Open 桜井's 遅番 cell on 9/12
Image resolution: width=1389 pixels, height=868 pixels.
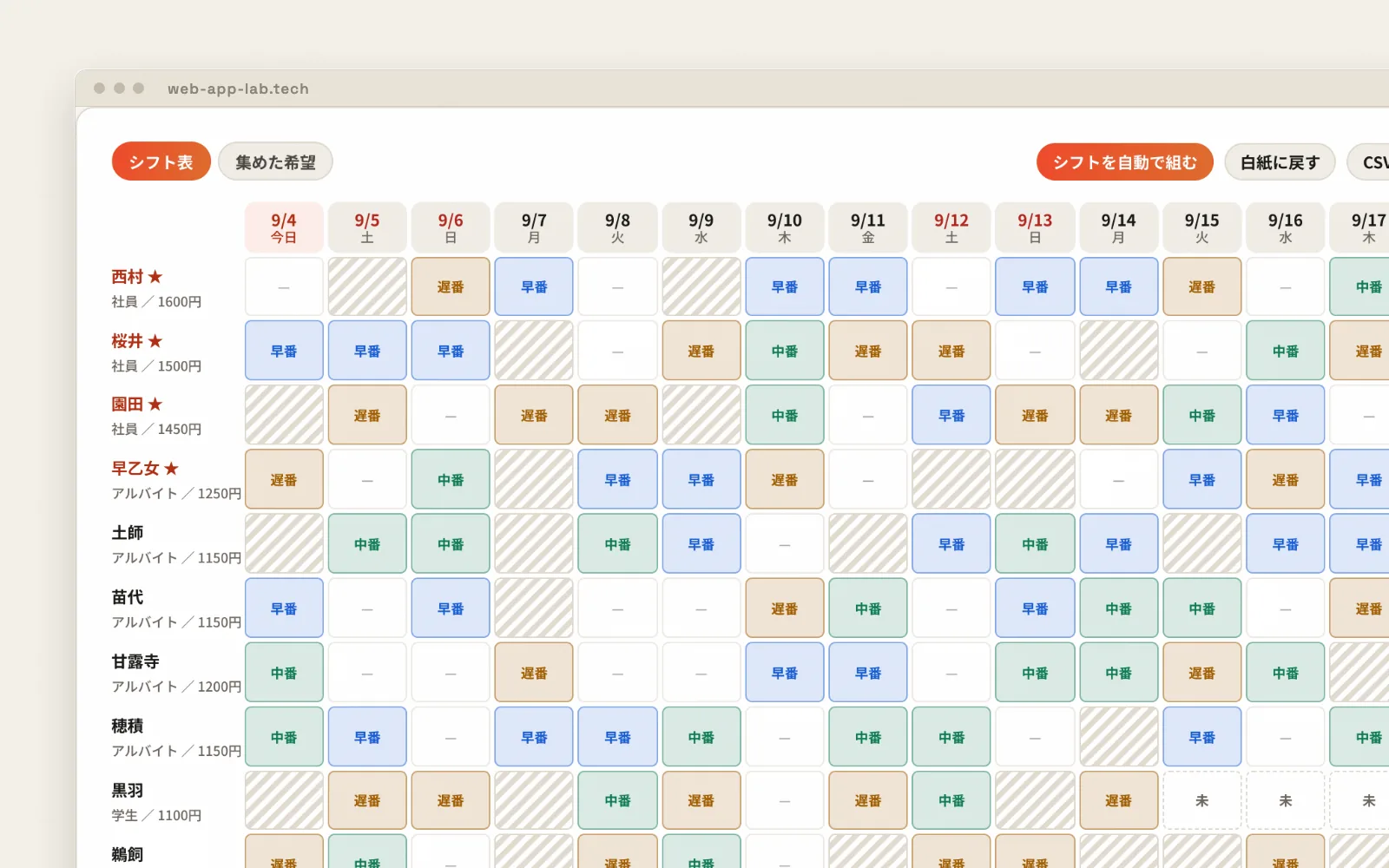(951, 351)
